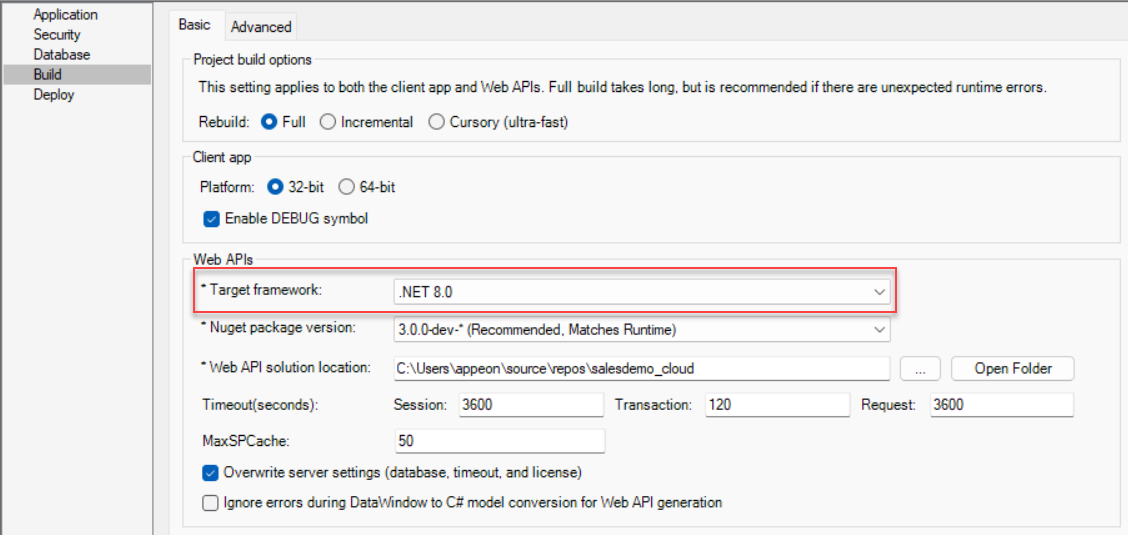Open the Deploy section in sidebar
This screenshot has height=535, width=1128.
54,95
